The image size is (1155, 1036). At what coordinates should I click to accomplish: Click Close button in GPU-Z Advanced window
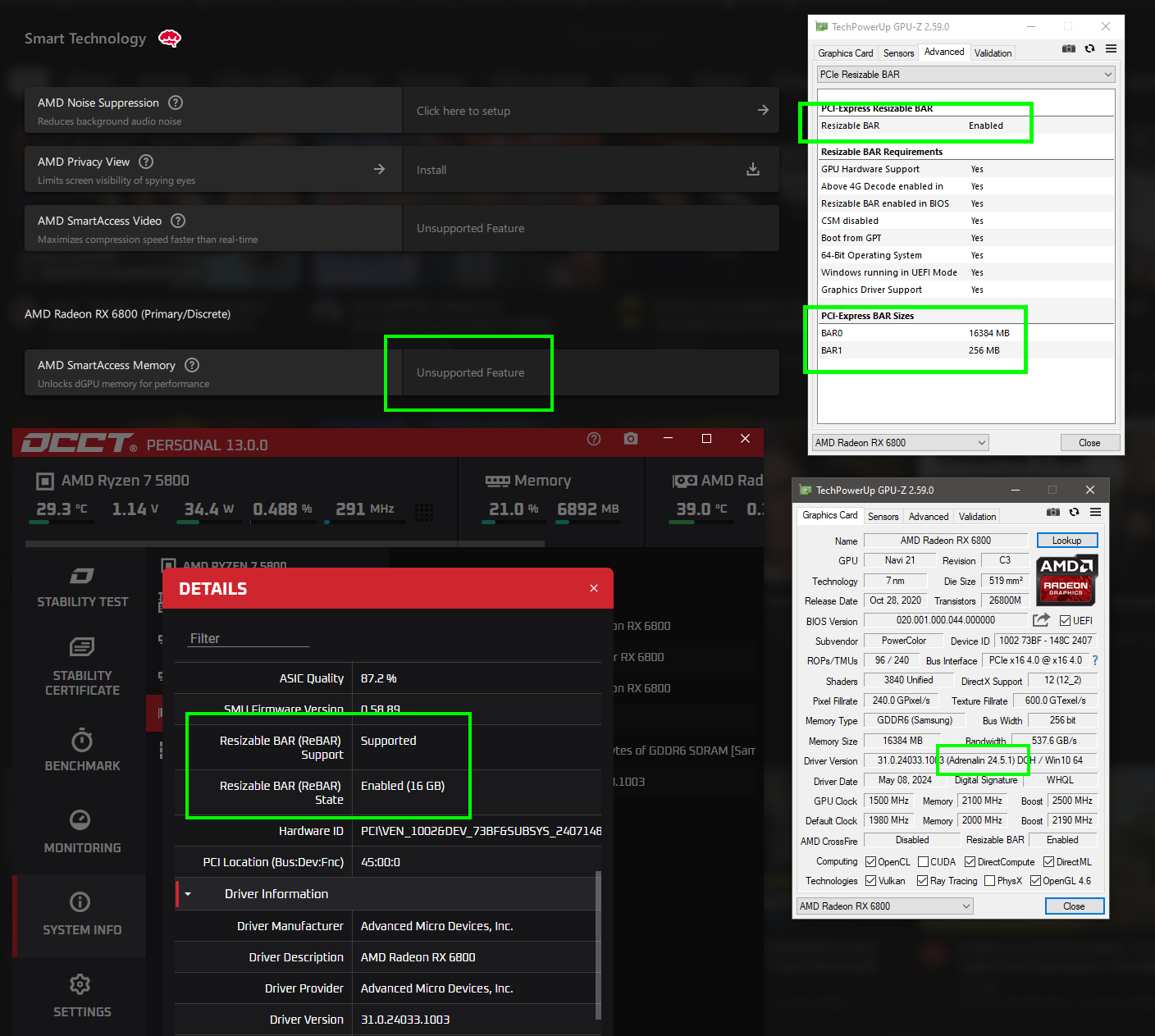(x=1089, y=443)
